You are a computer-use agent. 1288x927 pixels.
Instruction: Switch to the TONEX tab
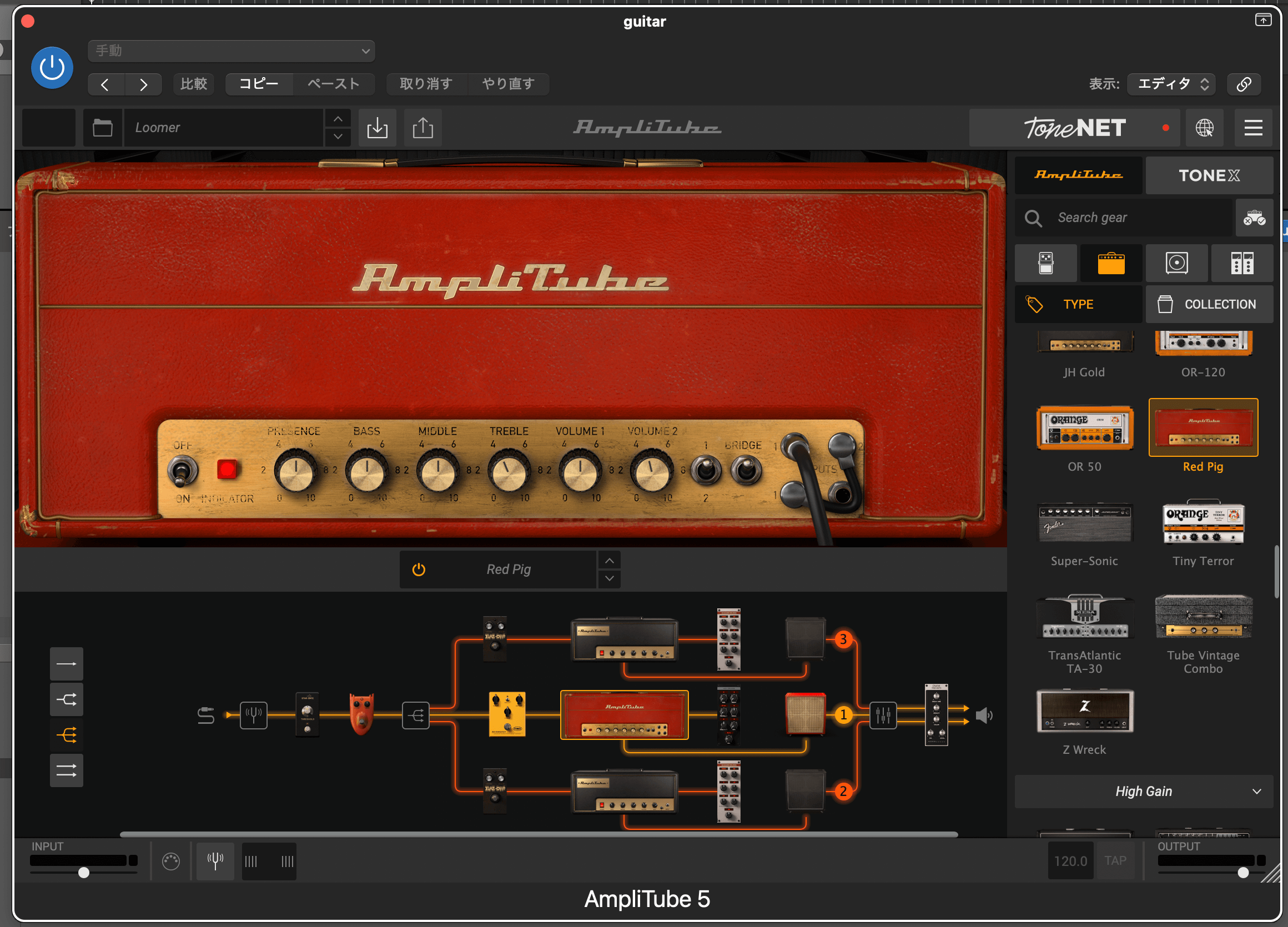tap(1210, 175)
